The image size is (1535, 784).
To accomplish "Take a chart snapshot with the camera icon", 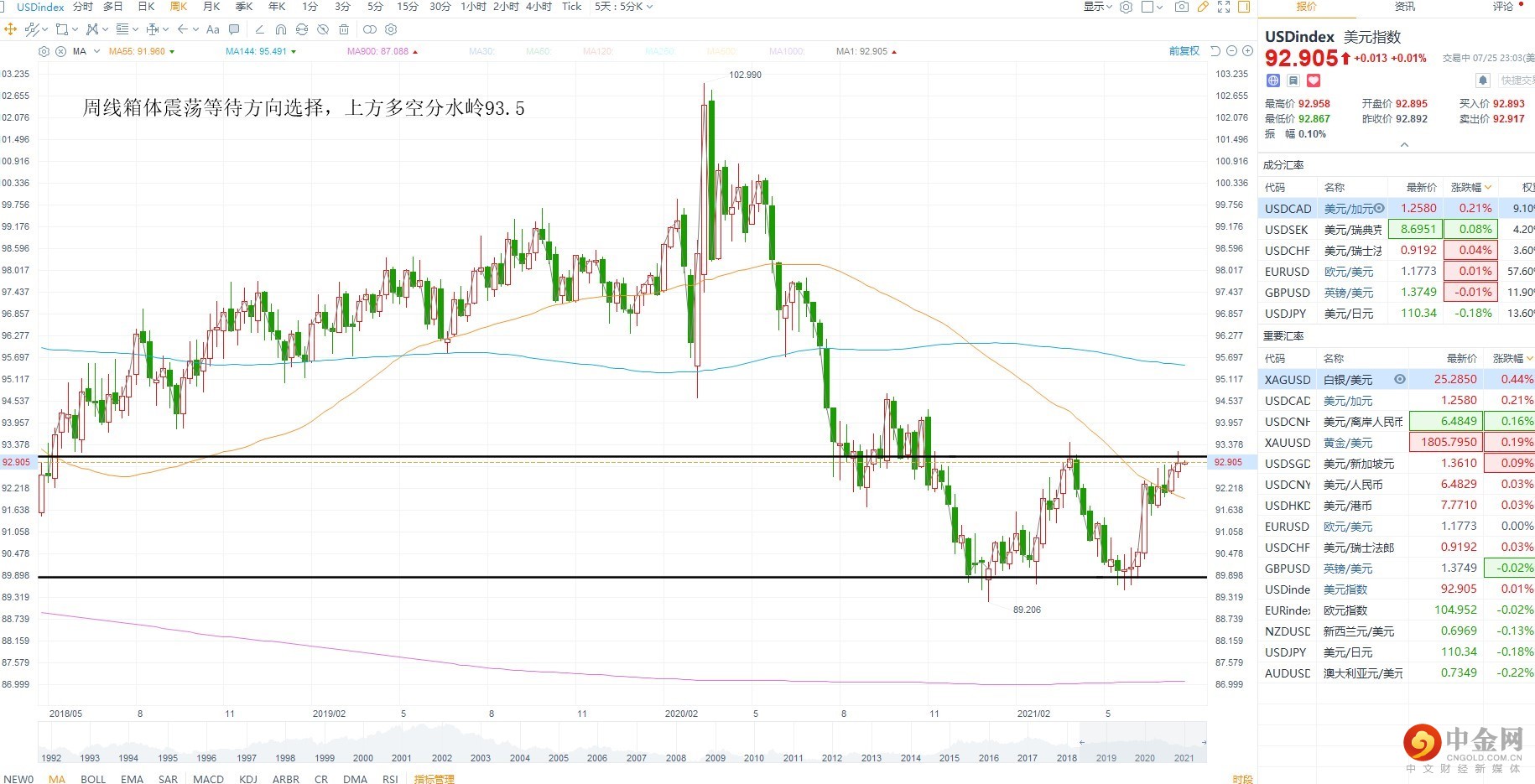I will tap(1182, 7).
